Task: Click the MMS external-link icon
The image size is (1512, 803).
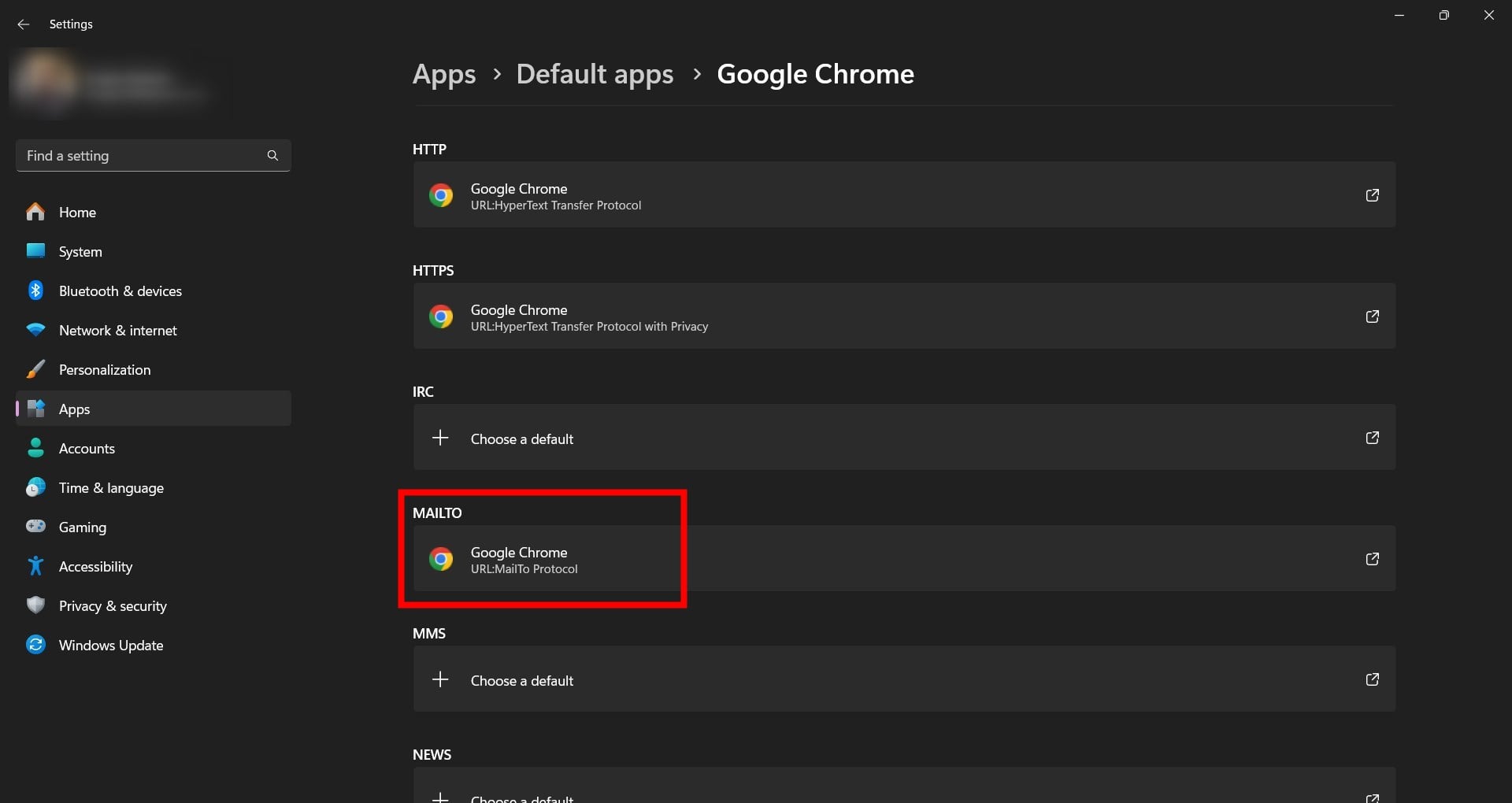Action: tap(1372, 679)
